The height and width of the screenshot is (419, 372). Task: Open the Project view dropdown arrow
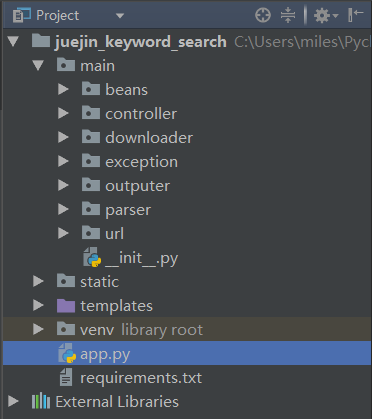tap(120, 16)
